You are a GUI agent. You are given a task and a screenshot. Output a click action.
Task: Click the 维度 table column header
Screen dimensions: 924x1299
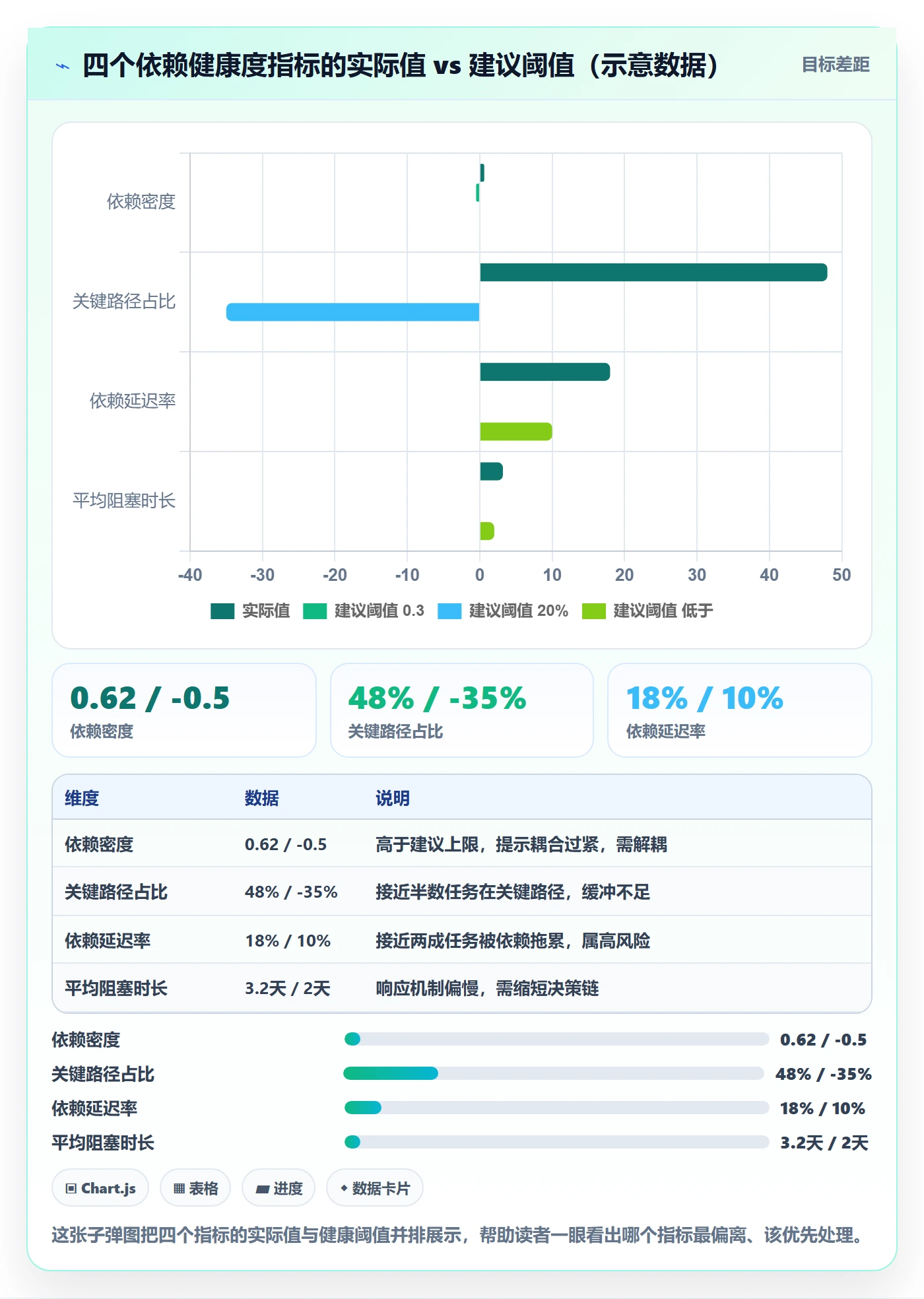point(82,799)
